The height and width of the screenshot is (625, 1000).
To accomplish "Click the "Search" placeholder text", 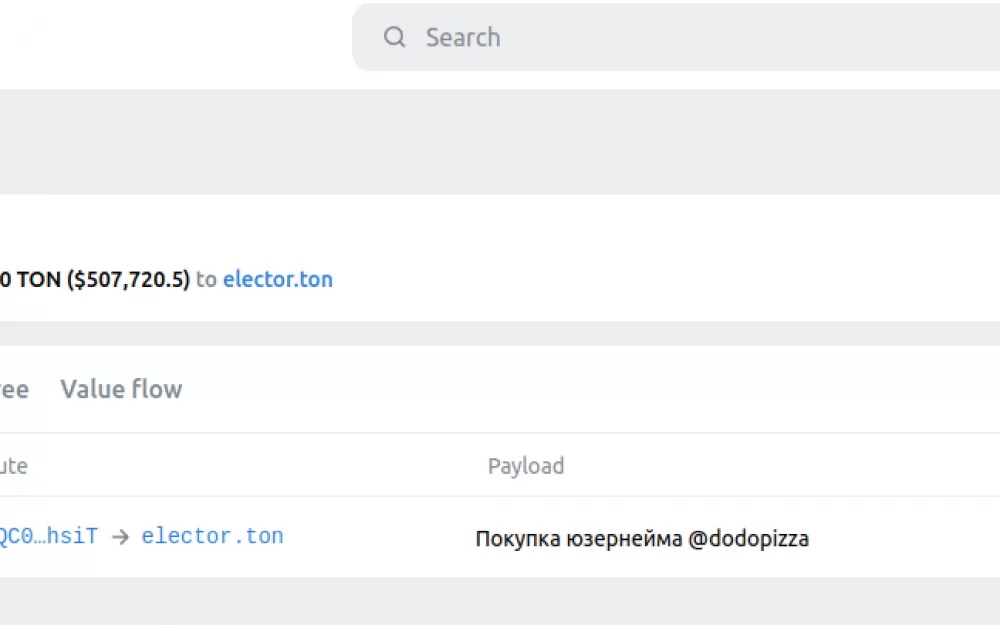I will coord(463,38).
